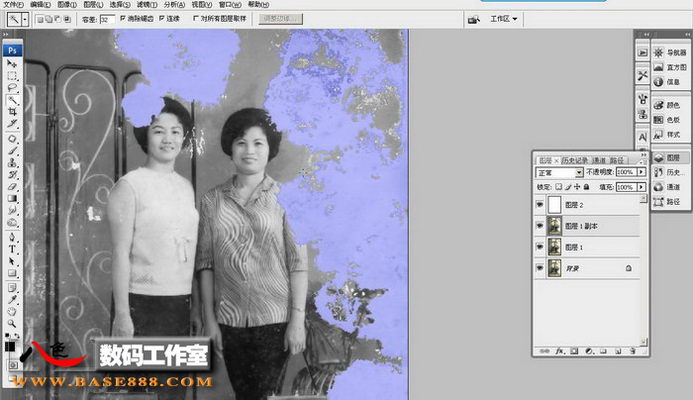Screen dimensions: 693x400
Task: Click the tolerance (容差) input field
Action: click(107, 19)
